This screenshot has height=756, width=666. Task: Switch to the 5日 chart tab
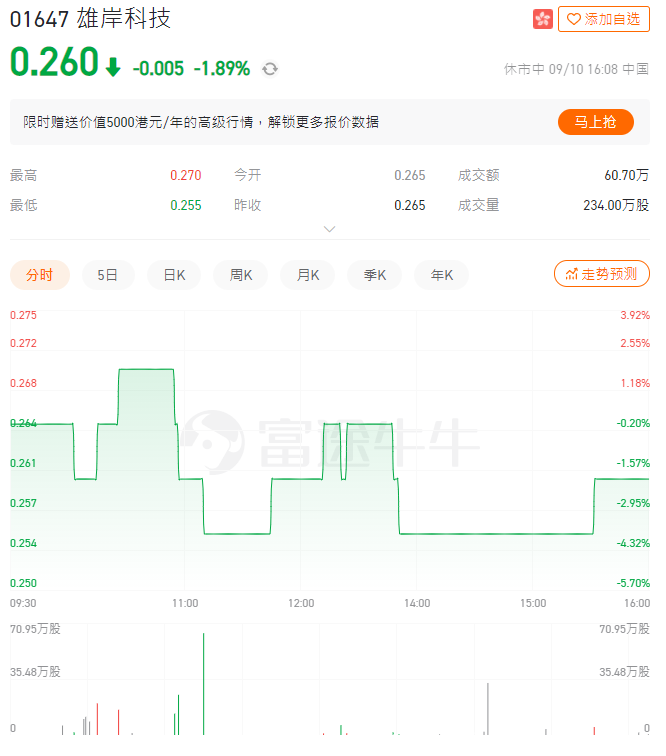point(107,275)
